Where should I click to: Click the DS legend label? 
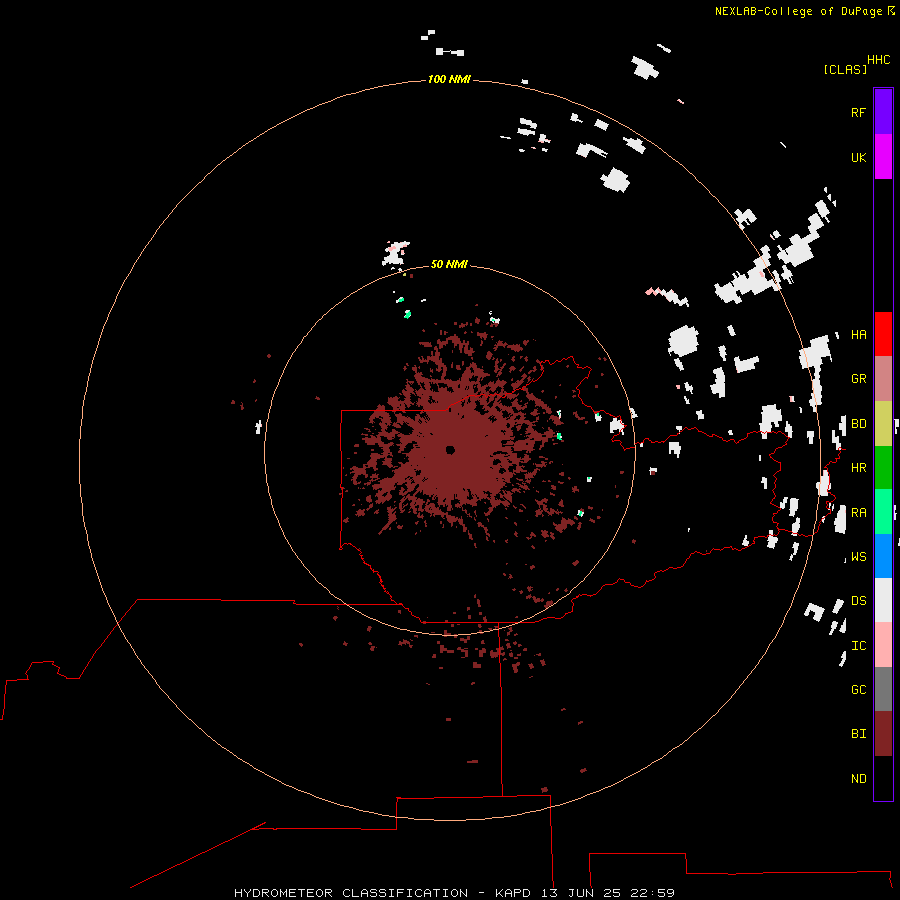tap(858, 600)
